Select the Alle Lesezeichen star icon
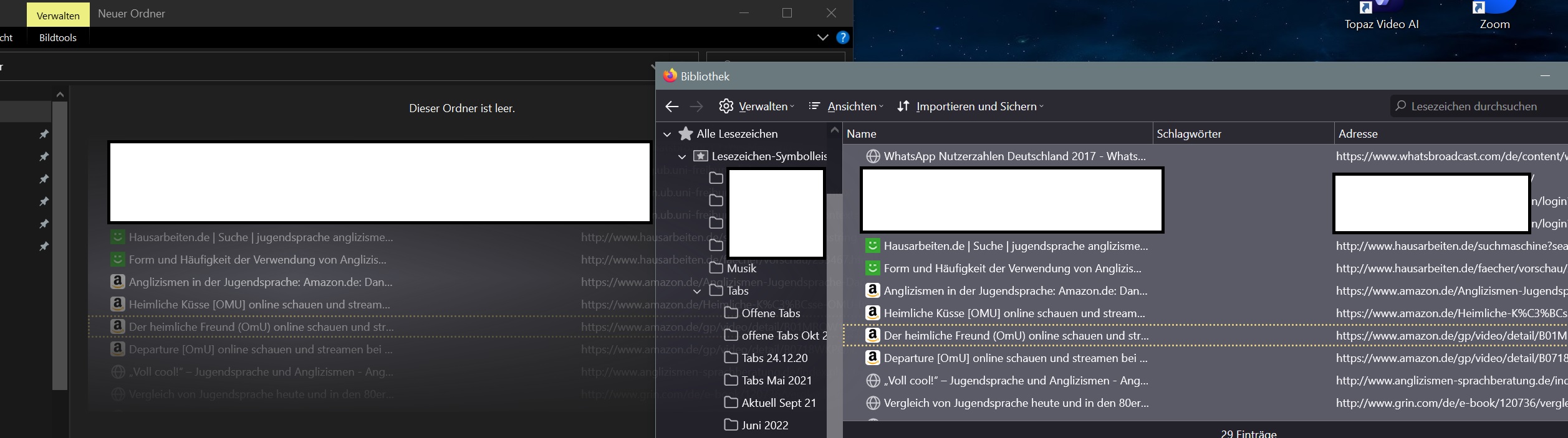1568x438 pixels. [x=686, y=134]
